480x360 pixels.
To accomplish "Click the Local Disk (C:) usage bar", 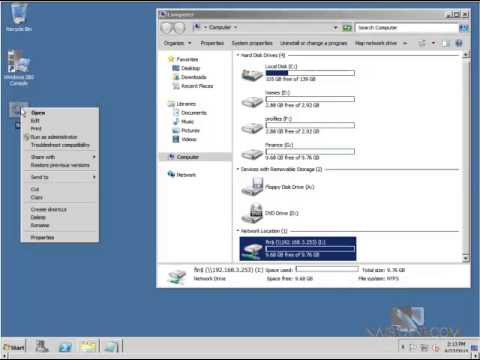I will tap(310, 73).
